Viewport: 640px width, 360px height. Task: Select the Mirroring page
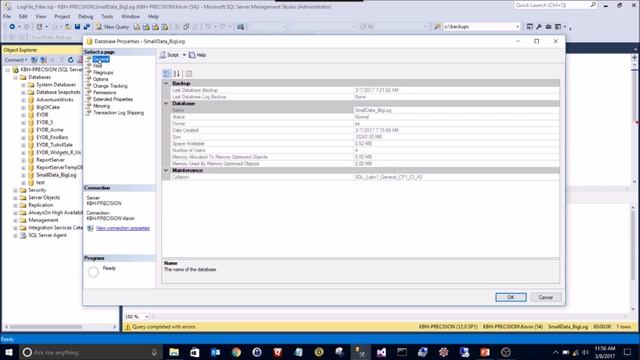coord(101,106)
